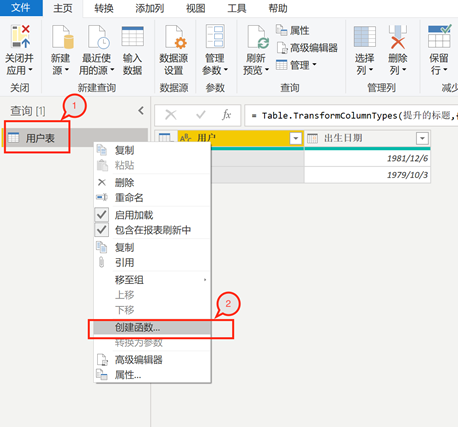Image resolution: width=458 pixels, height=427 pixels.
Task: Switch to the 添加列 ribbon tab
Action: [150, 8]
